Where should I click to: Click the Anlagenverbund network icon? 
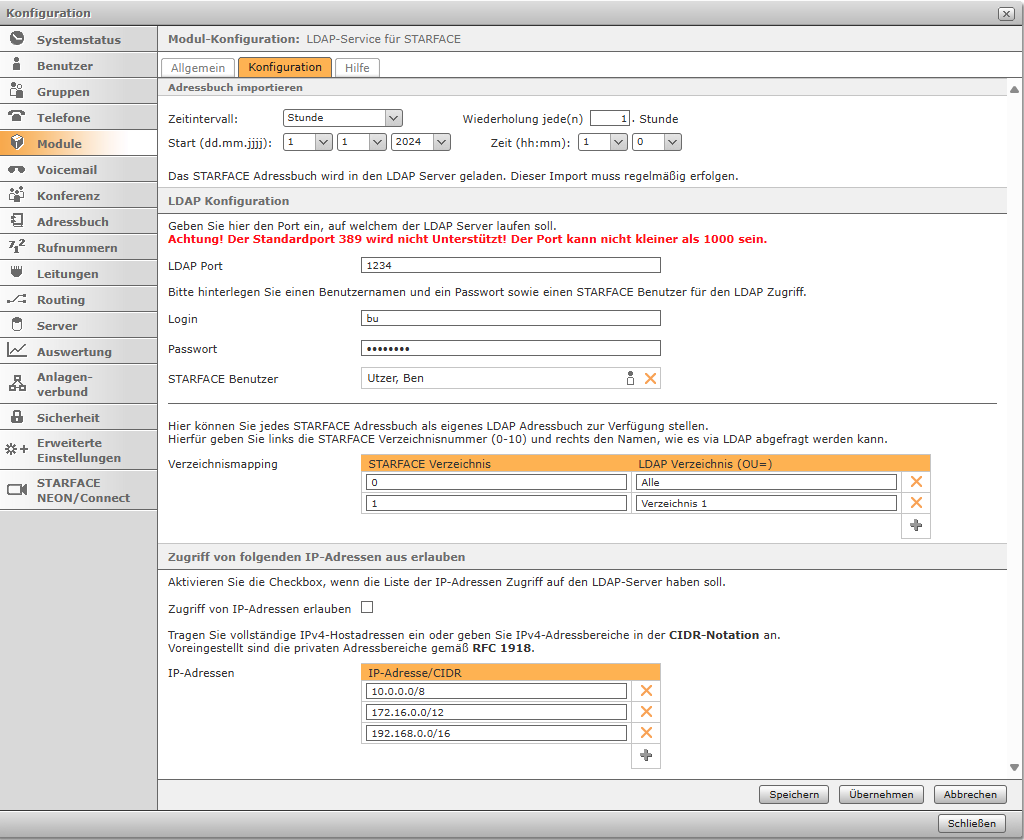pos(17,383)
